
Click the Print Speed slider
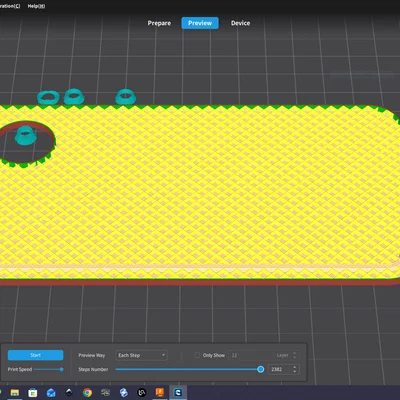tap(48, 369)
